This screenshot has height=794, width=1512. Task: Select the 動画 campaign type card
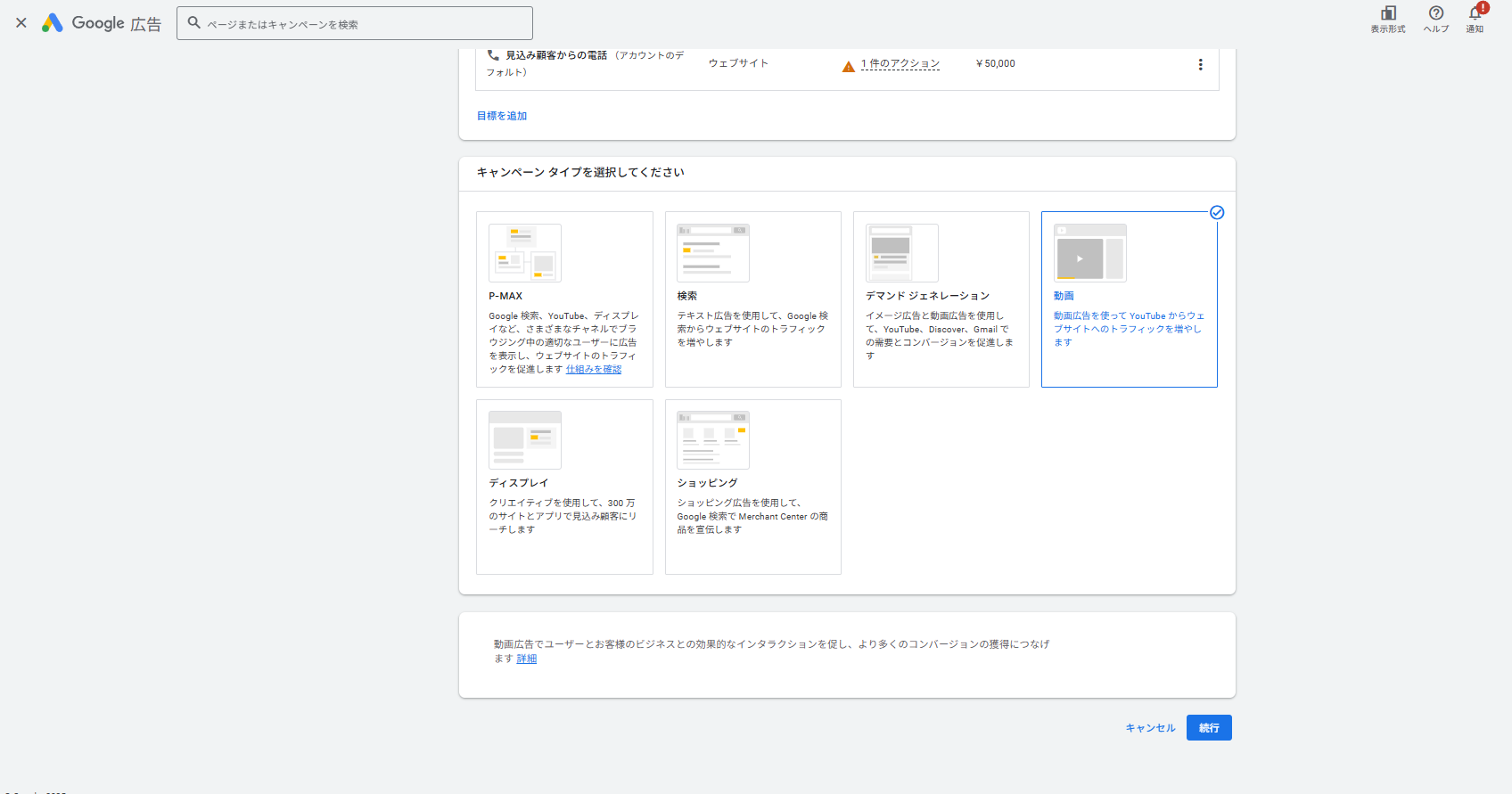(x=1130, y=299)
